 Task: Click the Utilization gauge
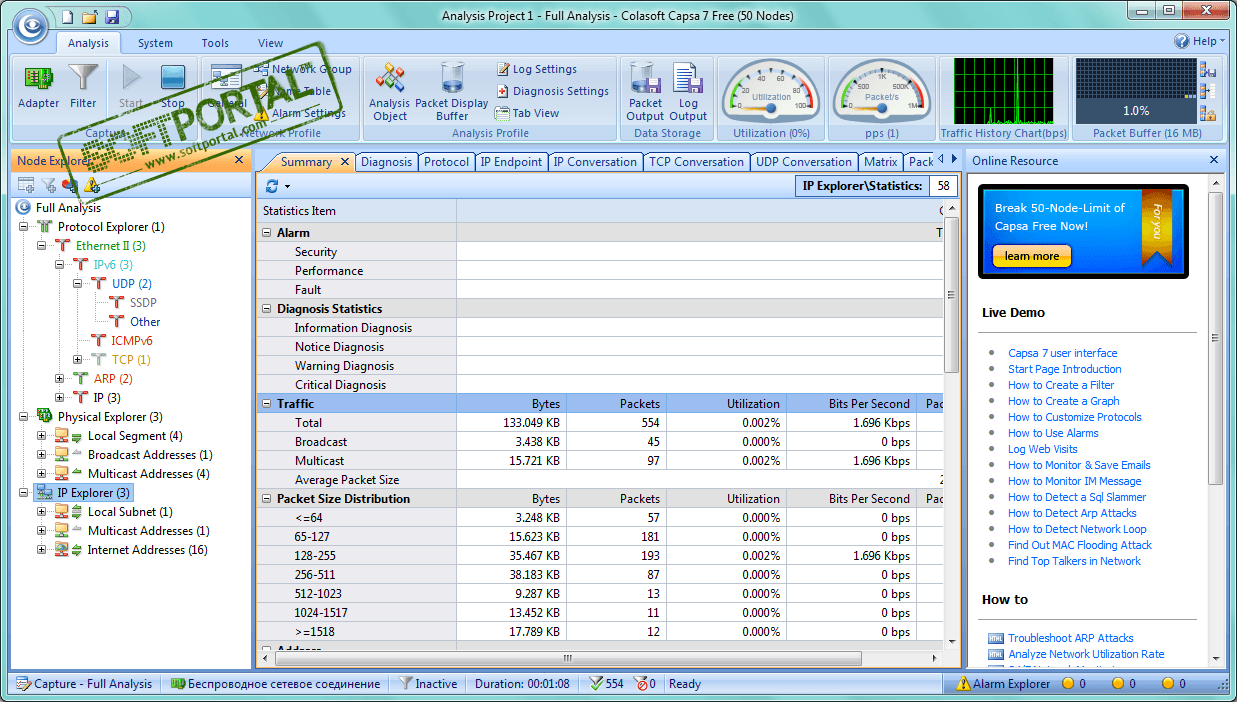click(771, 90)
